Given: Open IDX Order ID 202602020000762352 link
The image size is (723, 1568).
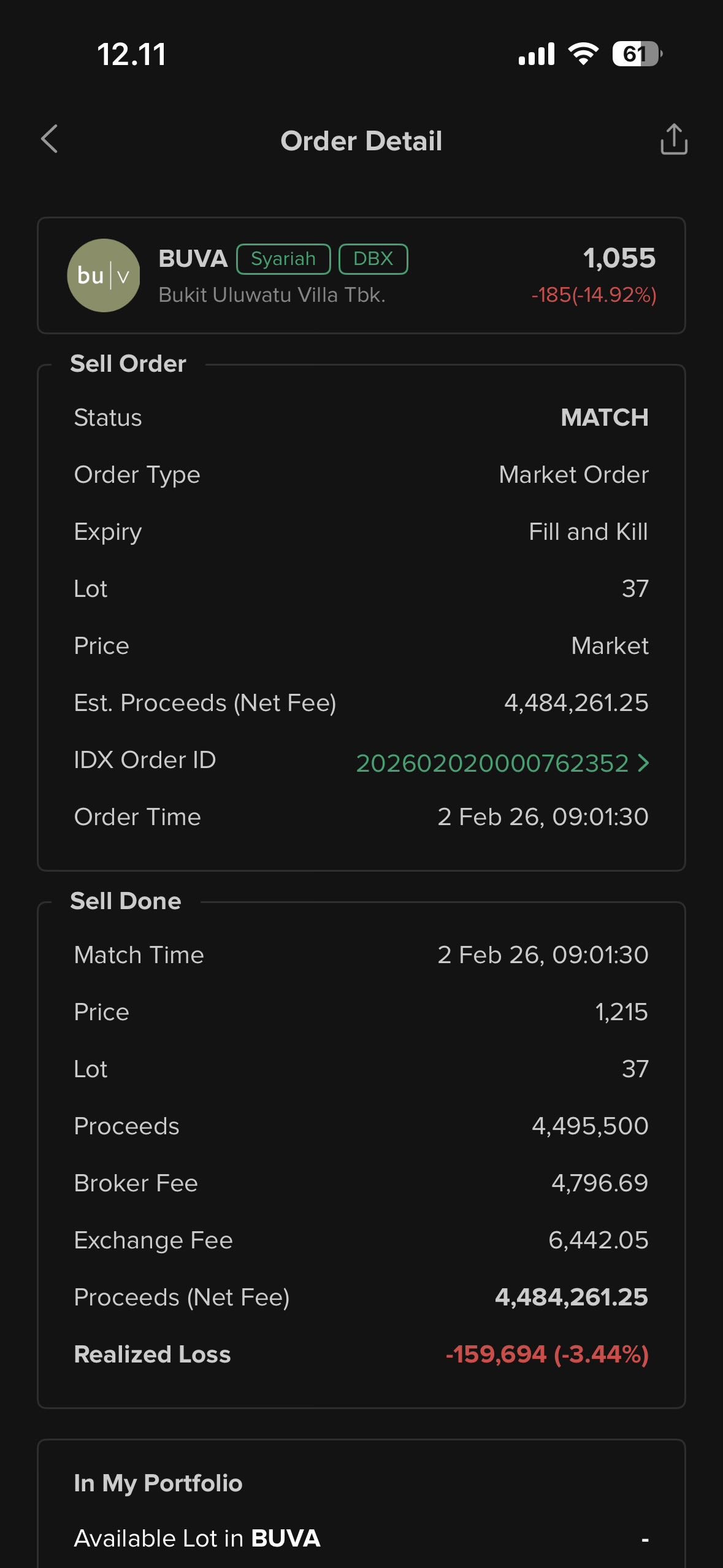Looking at the screenshot, I should 492,763.
